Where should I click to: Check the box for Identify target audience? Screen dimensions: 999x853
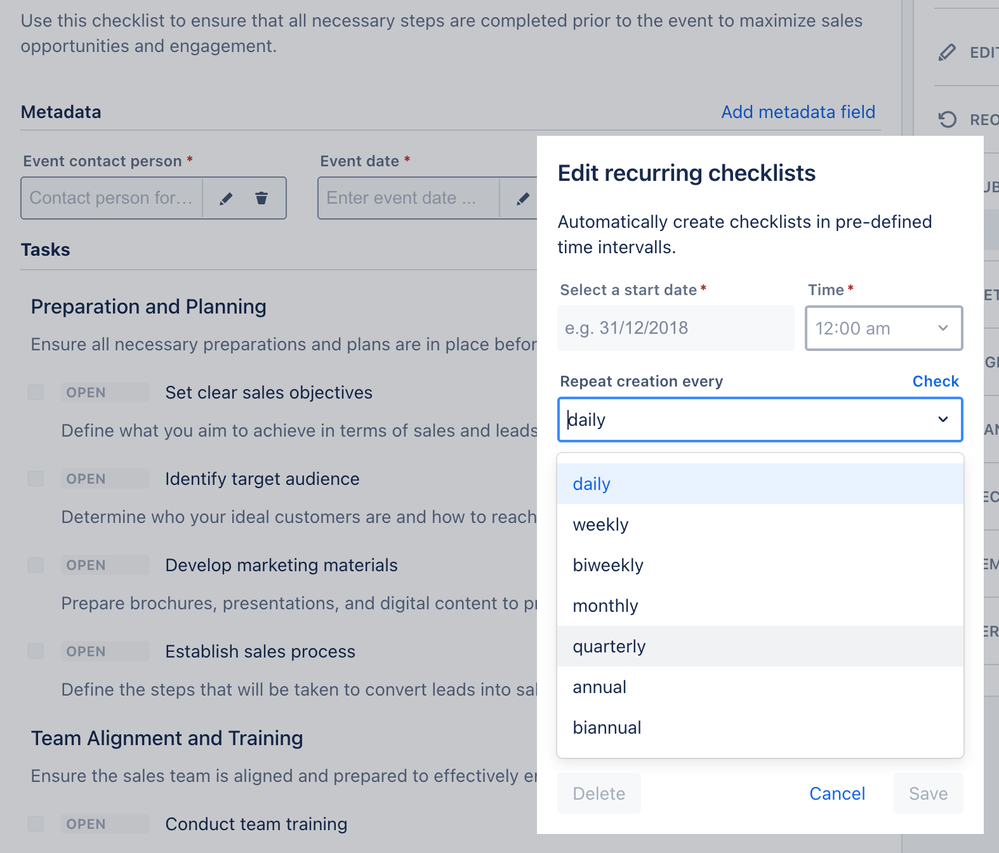35,478
